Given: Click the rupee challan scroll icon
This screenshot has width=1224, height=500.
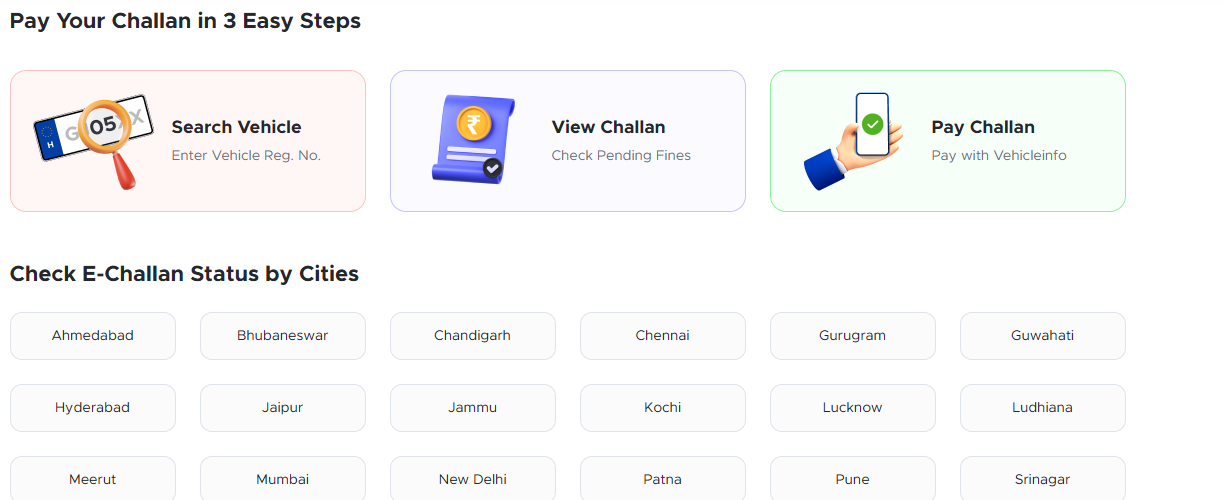Looking at the screenshot, I should coord(473,139).
